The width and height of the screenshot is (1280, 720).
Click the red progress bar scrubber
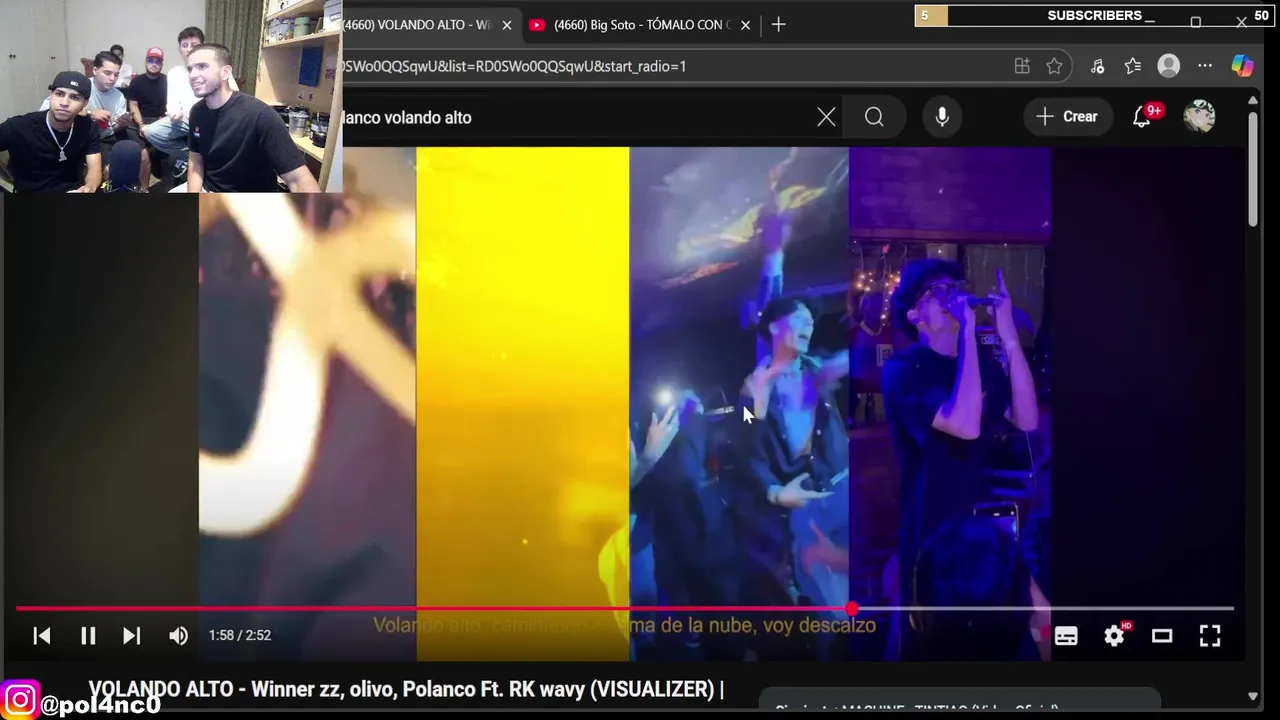click(851, 608)
